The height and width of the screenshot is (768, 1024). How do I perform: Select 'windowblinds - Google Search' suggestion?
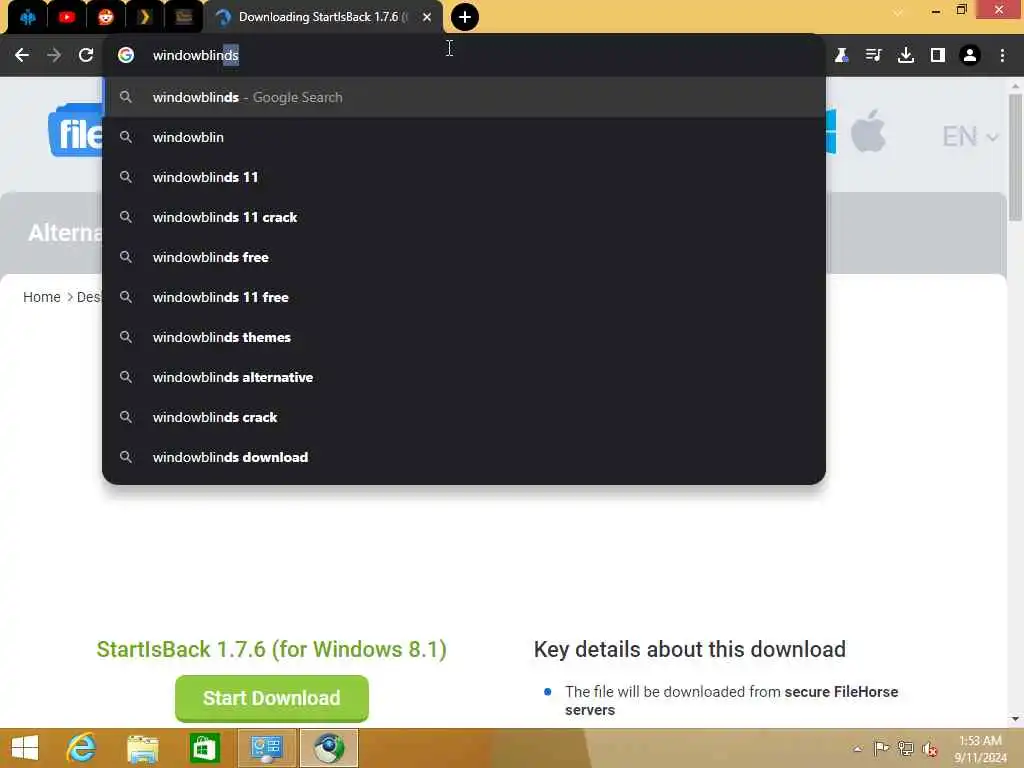pos(464,97)
